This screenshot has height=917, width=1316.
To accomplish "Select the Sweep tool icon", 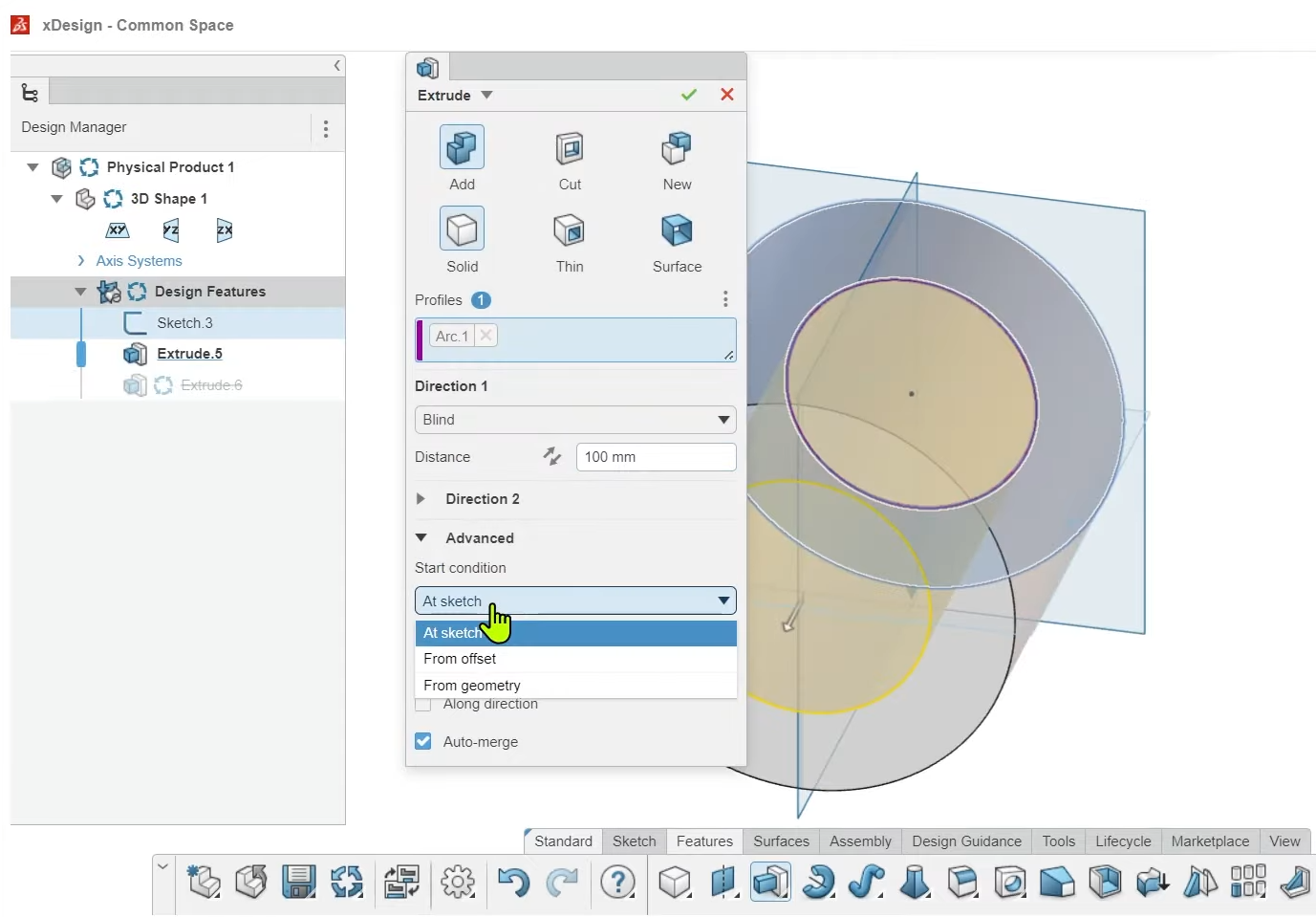I will 866,882.
